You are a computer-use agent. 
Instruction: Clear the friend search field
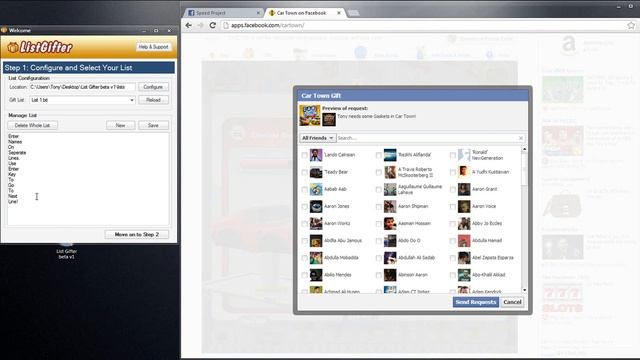520,138
